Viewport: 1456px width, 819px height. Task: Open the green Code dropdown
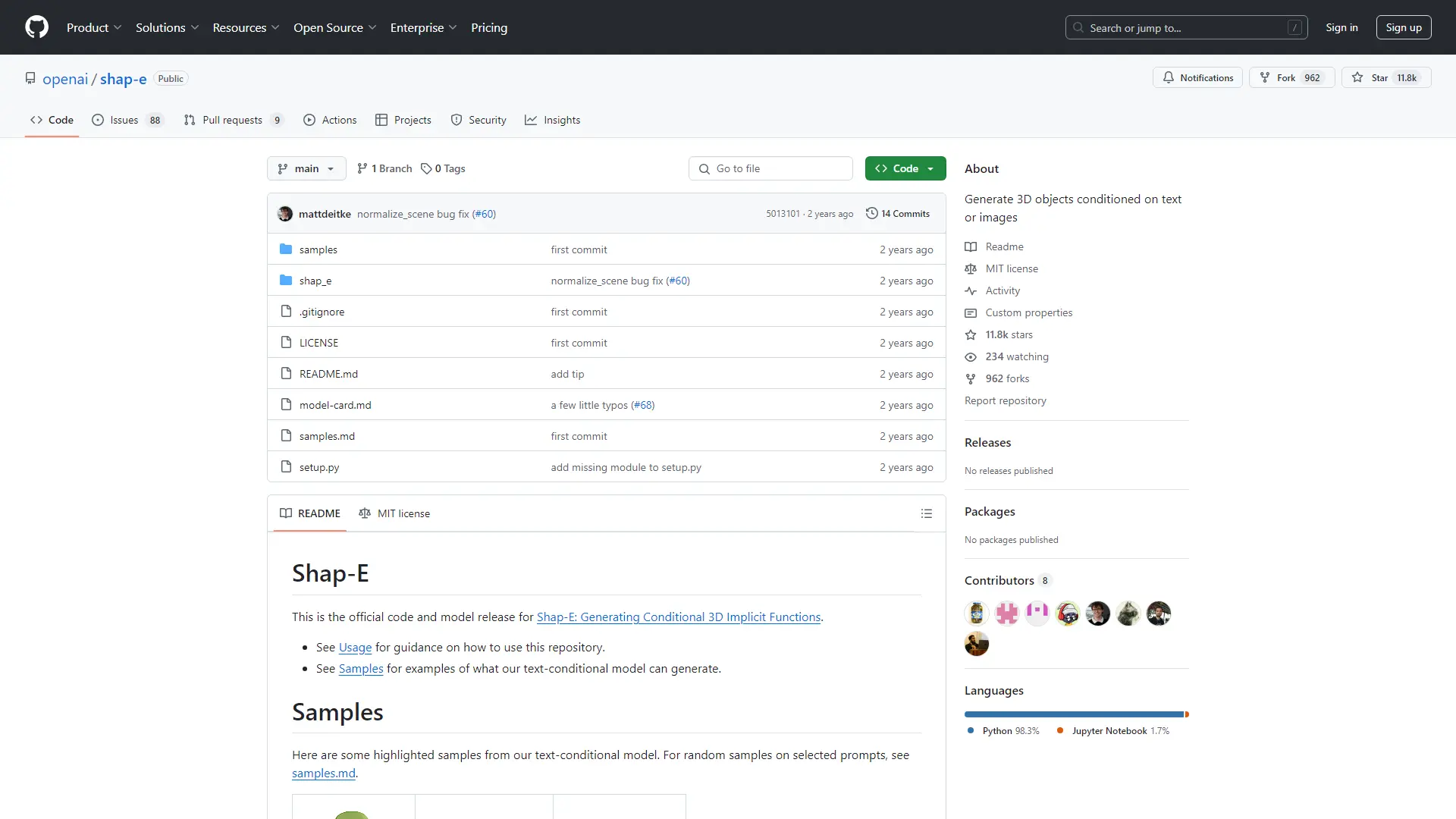(x=905, y=168)
